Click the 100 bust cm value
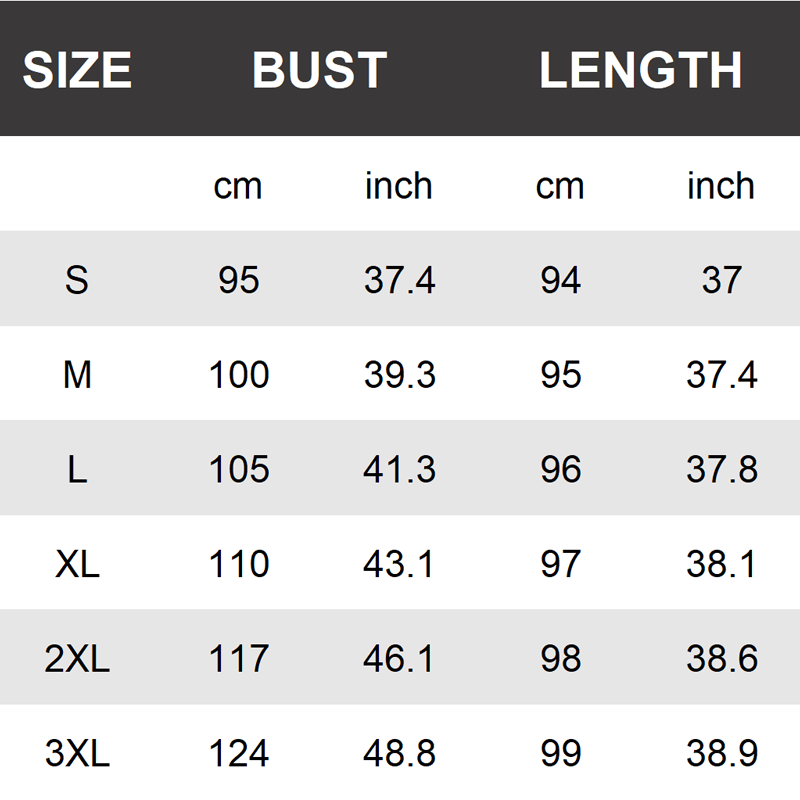This screenshot has width=800, height=800. pyautogui.click(x=239, y=375)
